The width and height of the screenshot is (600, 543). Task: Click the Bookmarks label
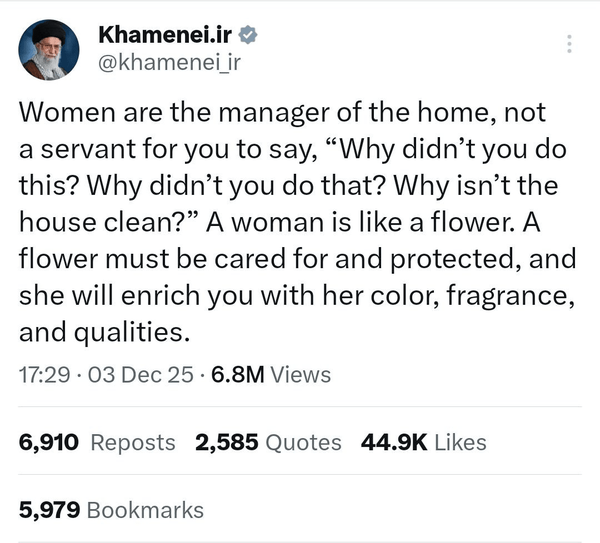146,510
